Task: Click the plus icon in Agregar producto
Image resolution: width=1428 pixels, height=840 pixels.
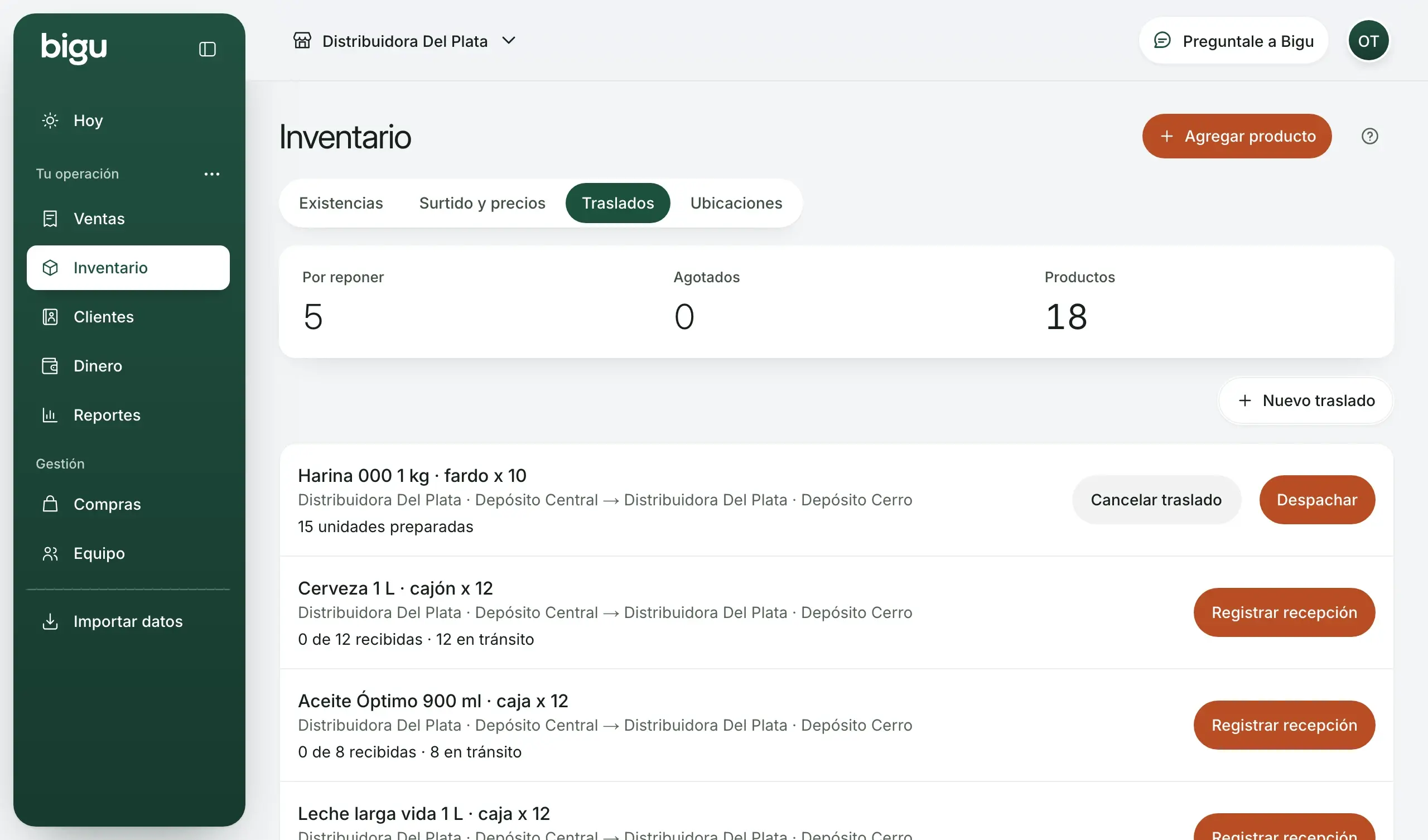Action: point(1167,137)
